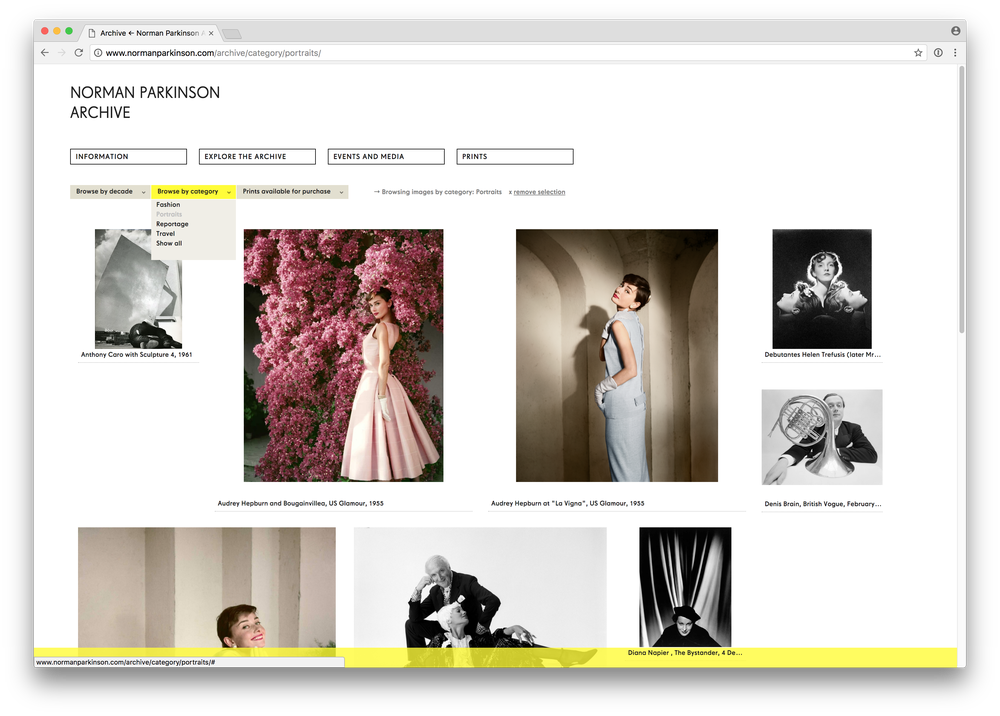Open the Audrey Hepburn at La Vigna photo

pos(617,355)
